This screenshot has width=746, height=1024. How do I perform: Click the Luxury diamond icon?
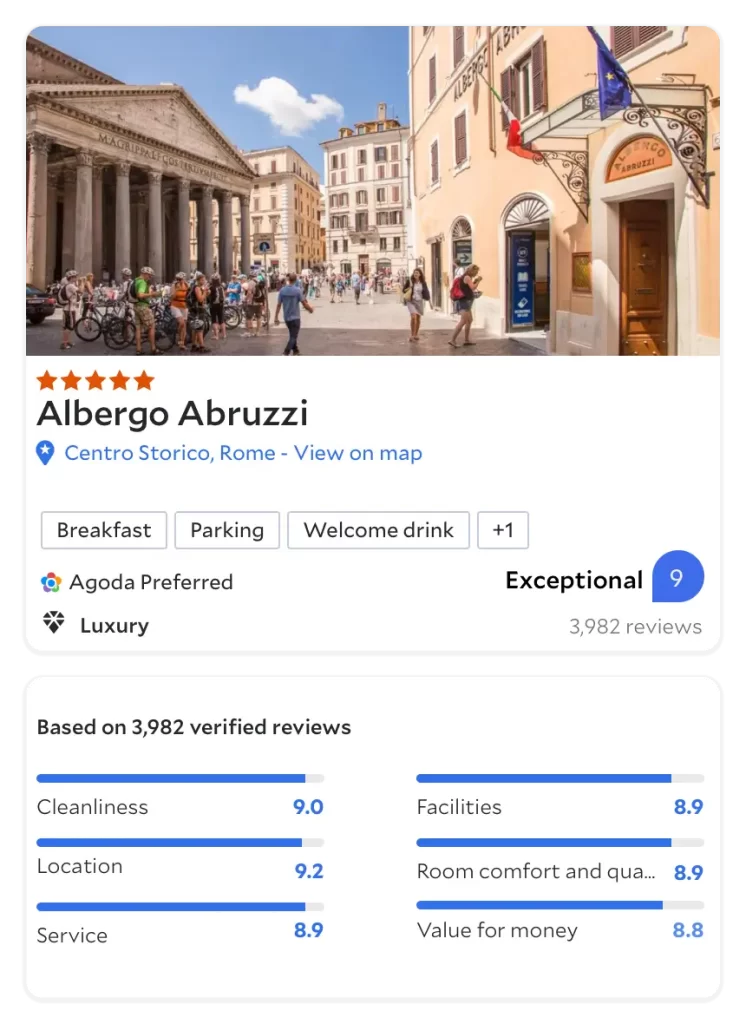(53, 624)
